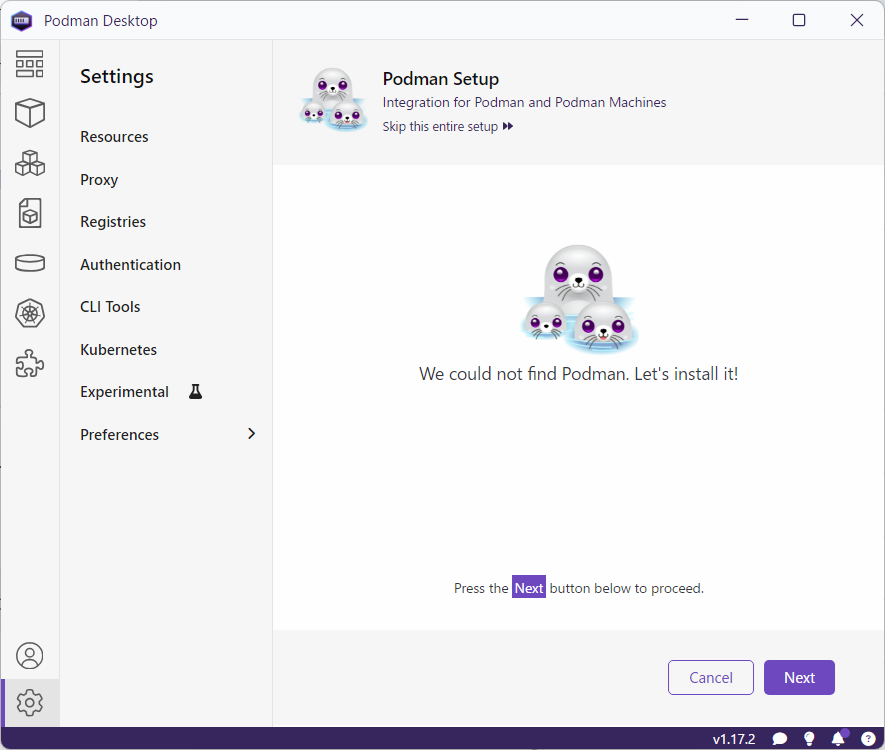Open the Volumes disk icon

pos(30,263)
